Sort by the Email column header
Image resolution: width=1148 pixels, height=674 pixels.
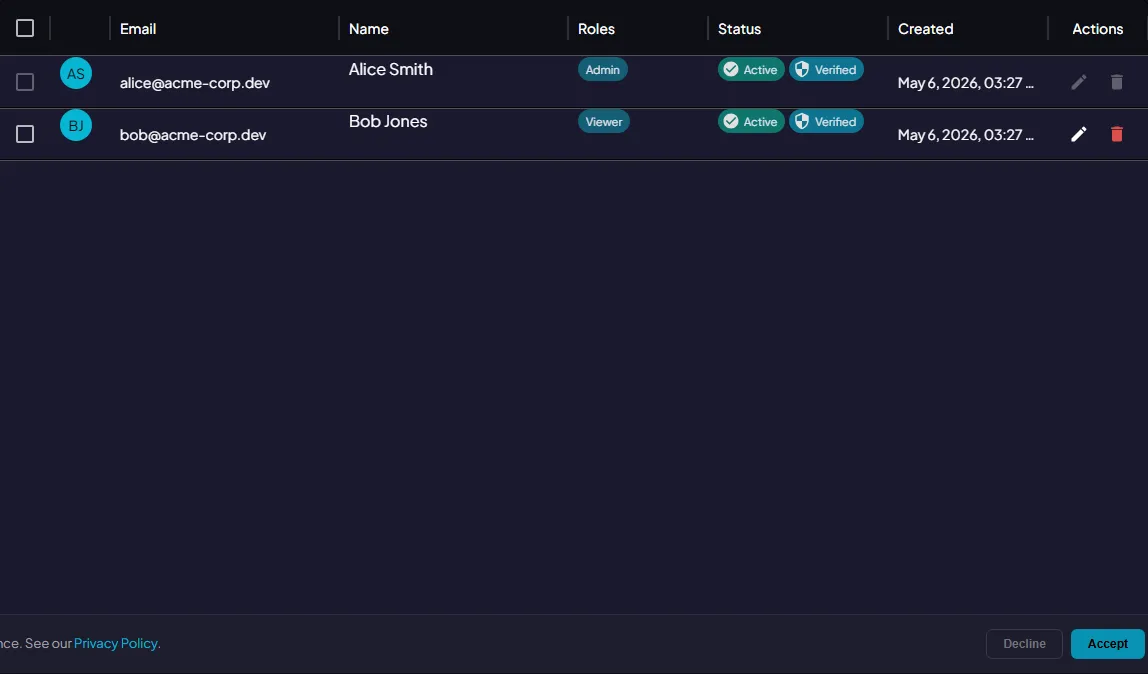click(138, 29)
